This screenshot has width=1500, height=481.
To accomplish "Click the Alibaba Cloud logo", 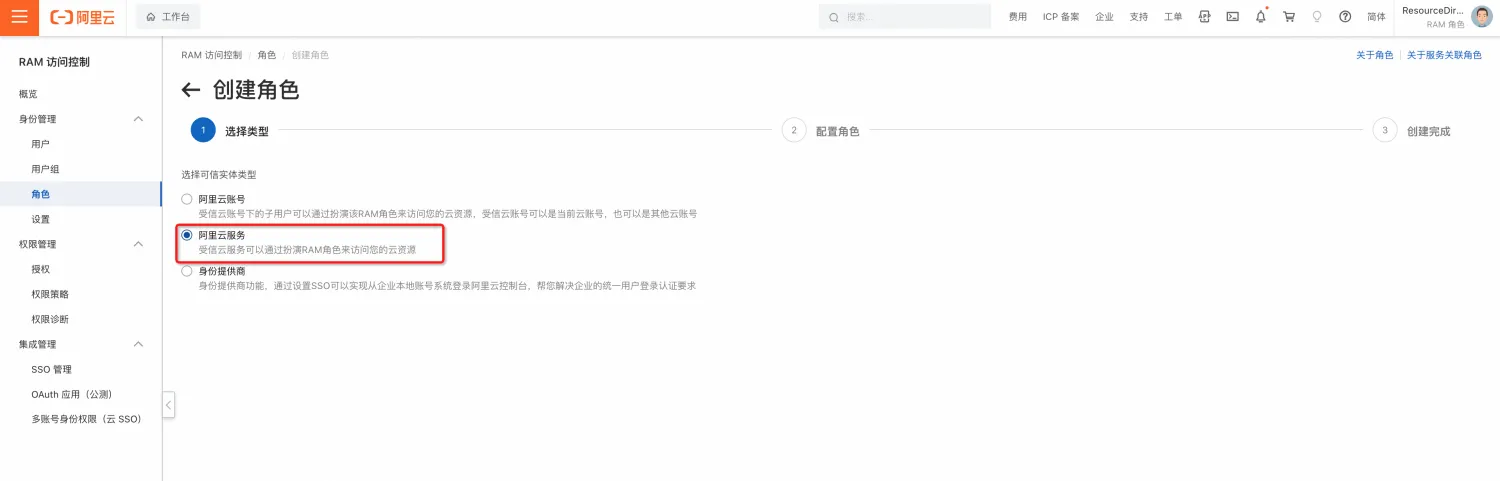I will 82,17.
